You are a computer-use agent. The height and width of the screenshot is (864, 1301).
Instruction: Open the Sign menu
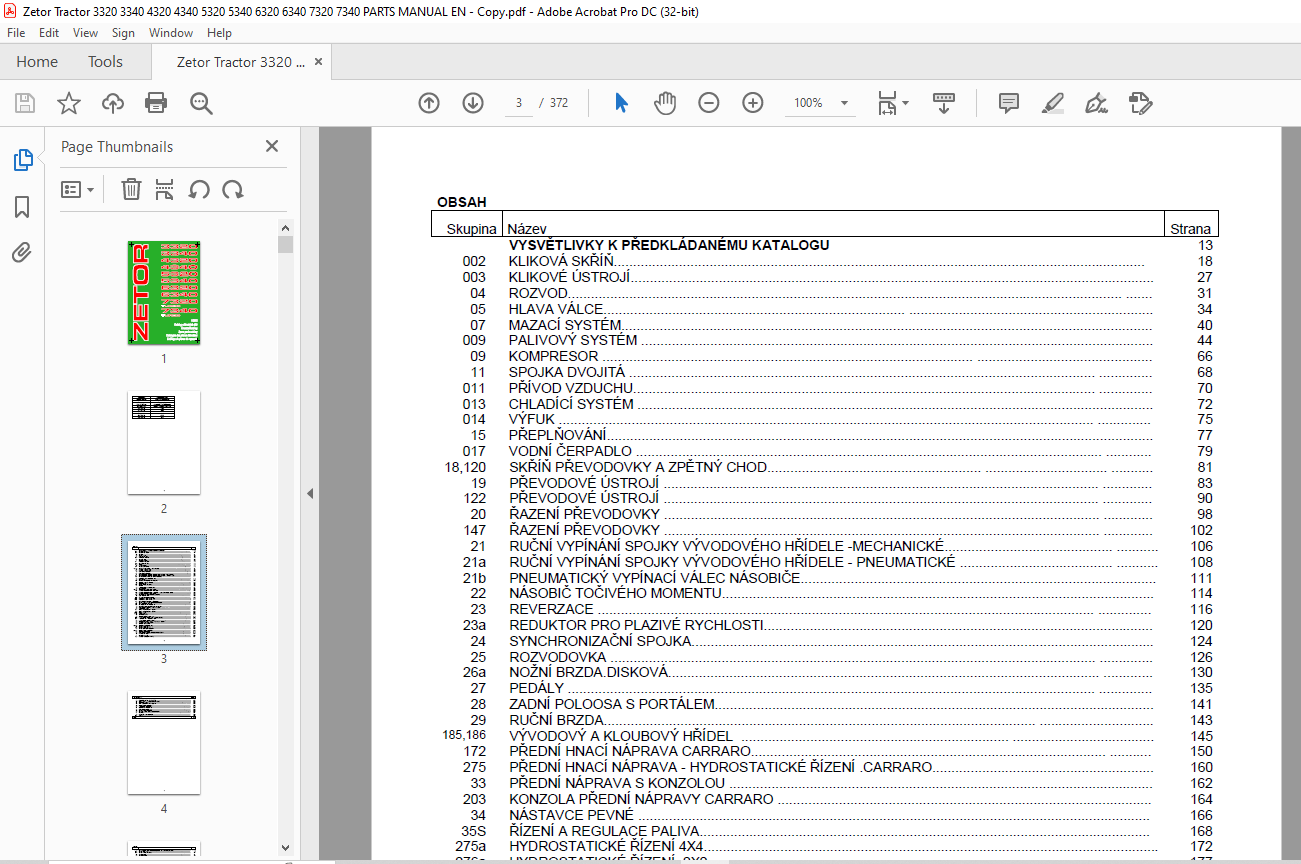[123, 33]
